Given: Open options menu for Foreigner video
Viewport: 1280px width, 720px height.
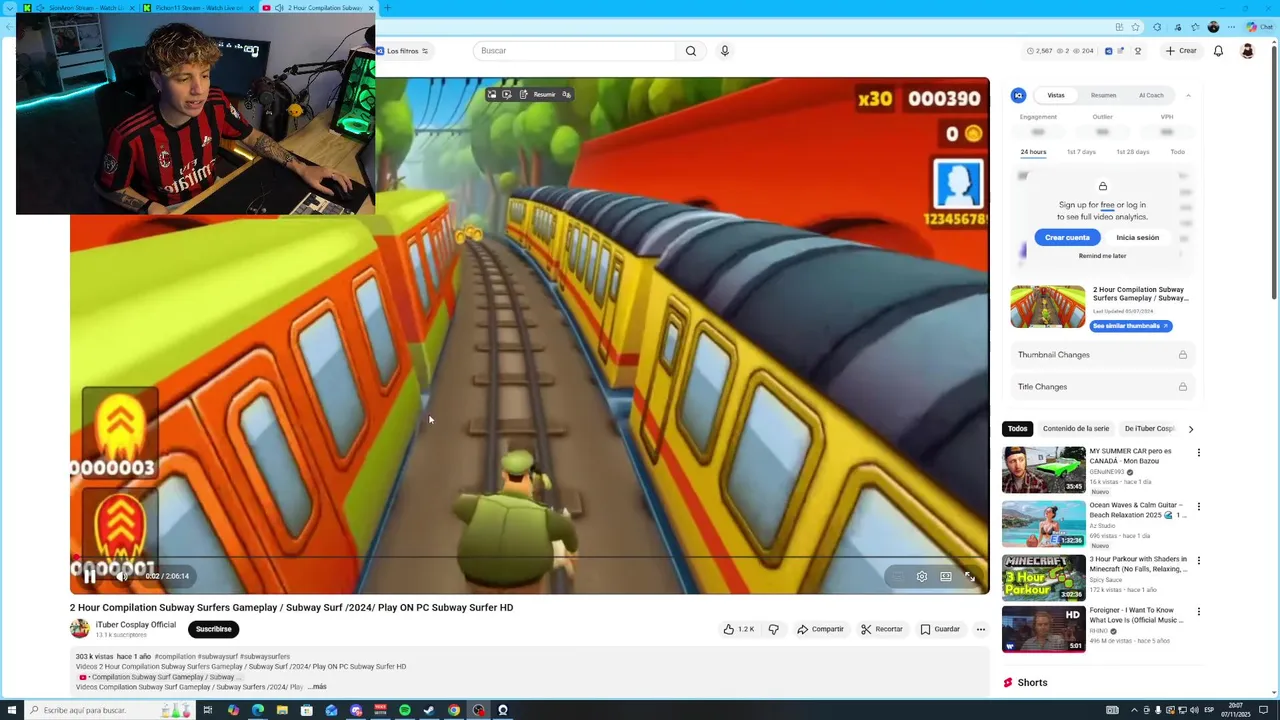Looking at the screenshot, I should pos(1198,612).
